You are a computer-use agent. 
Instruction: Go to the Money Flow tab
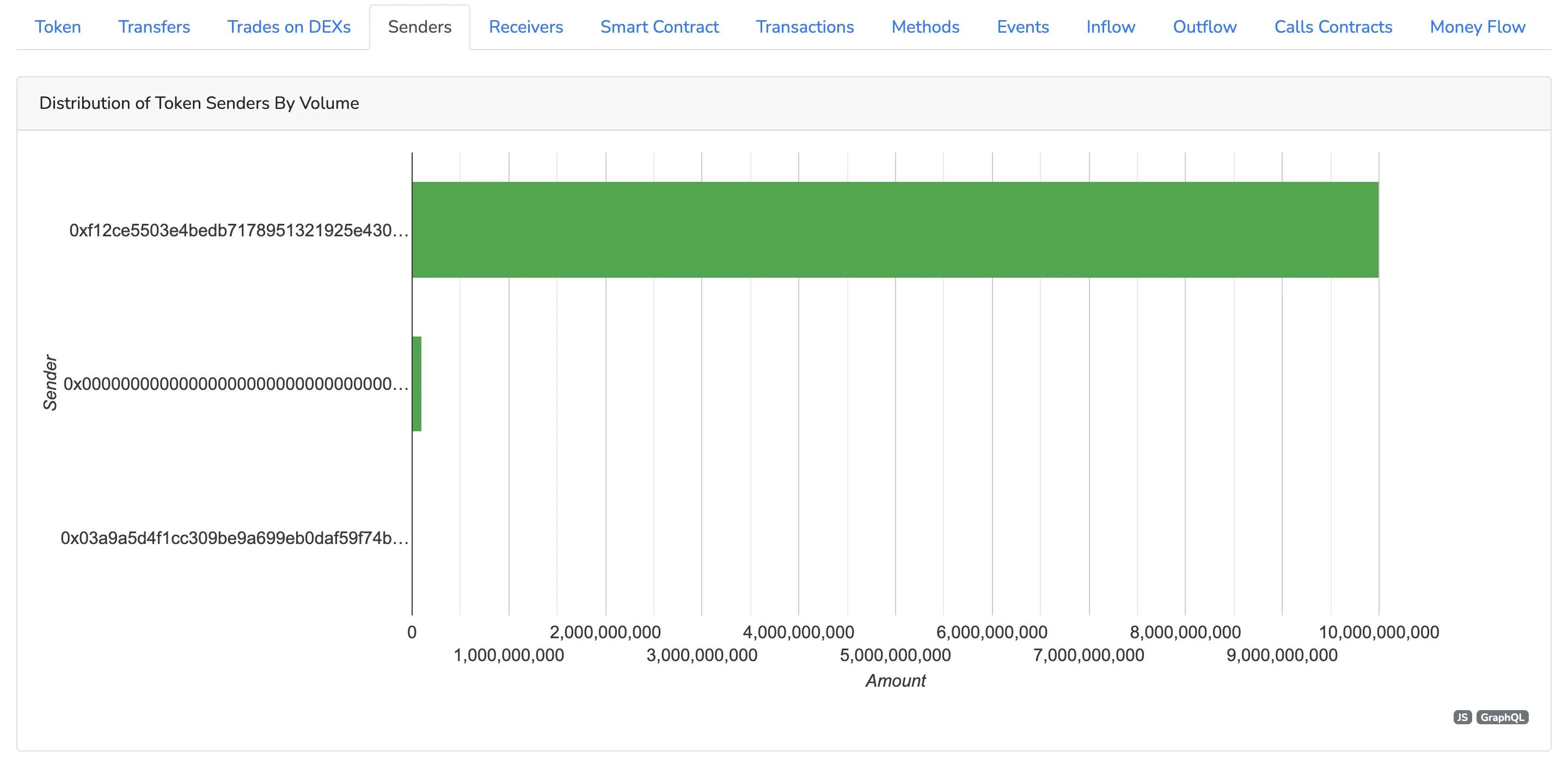(x=1477, y=27)
